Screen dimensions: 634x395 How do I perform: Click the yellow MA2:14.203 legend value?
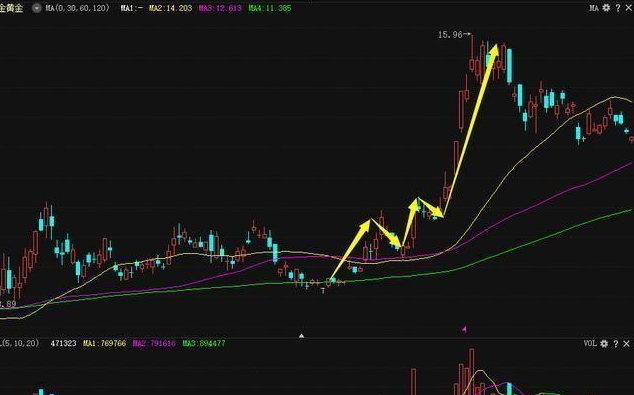click(x=171, y=8)
